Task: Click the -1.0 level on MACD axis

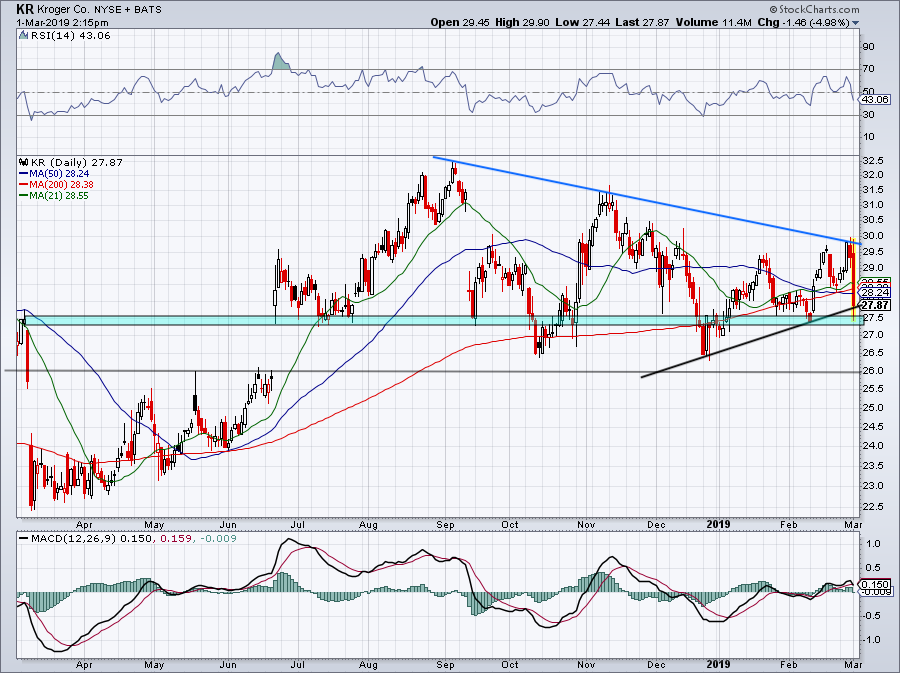Action: (x=872, y=640)
